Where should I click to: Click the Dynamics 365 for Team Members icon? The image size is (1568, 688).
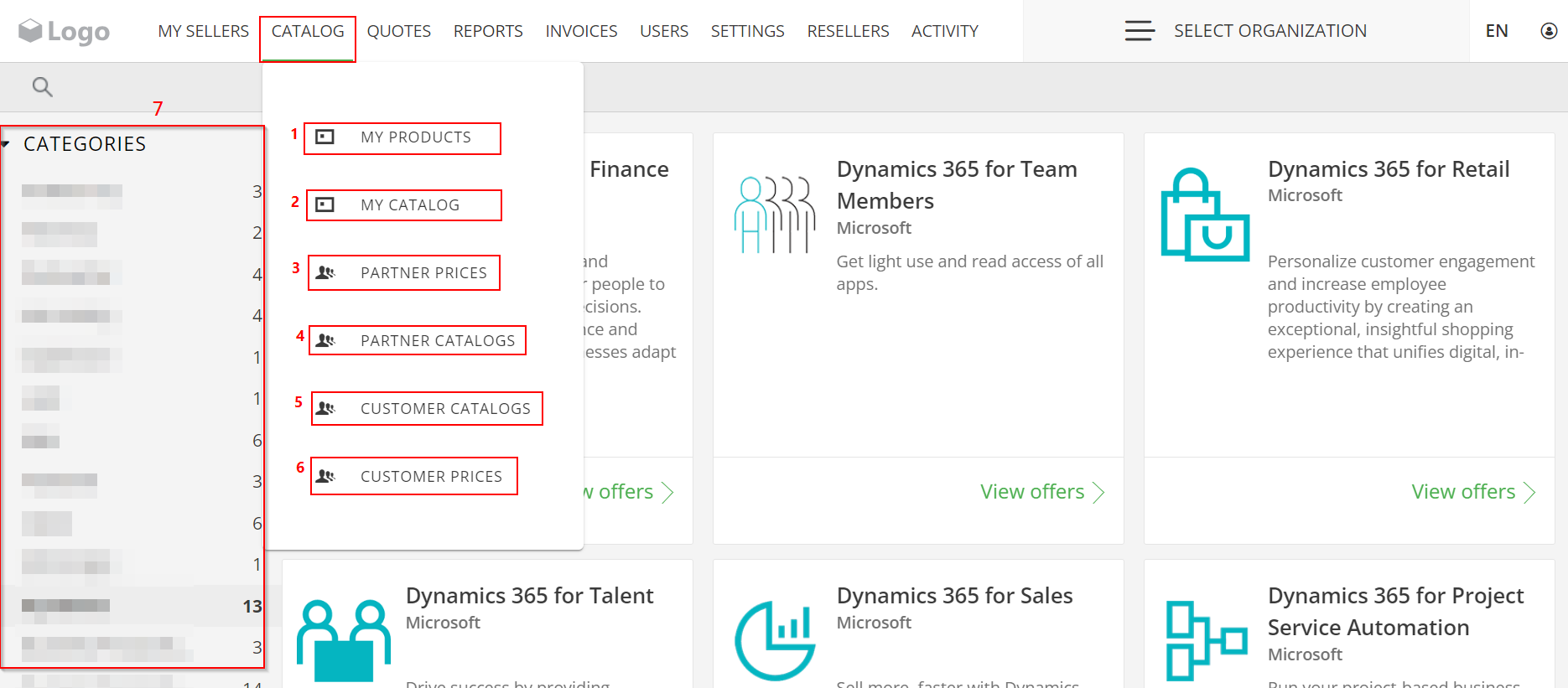click(x=774, y=215)
